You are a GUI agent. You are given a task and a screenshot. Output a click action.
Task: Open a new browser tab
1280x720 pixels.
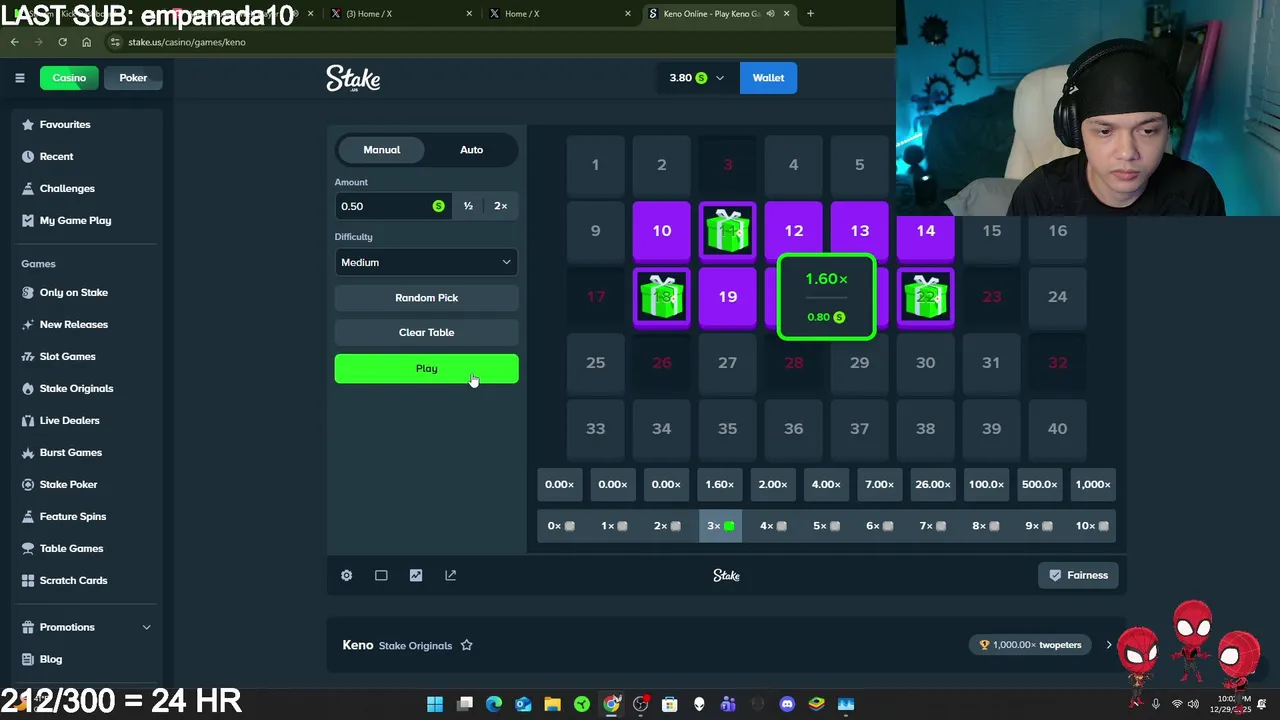810,14
